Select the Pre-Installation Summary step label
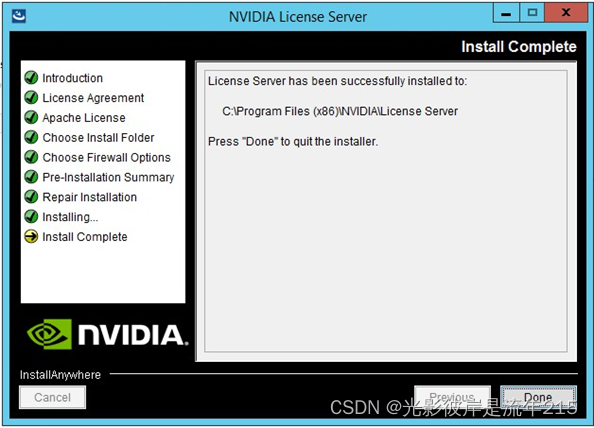The height and width of the screenshot is (428, 594). (108, 177)
